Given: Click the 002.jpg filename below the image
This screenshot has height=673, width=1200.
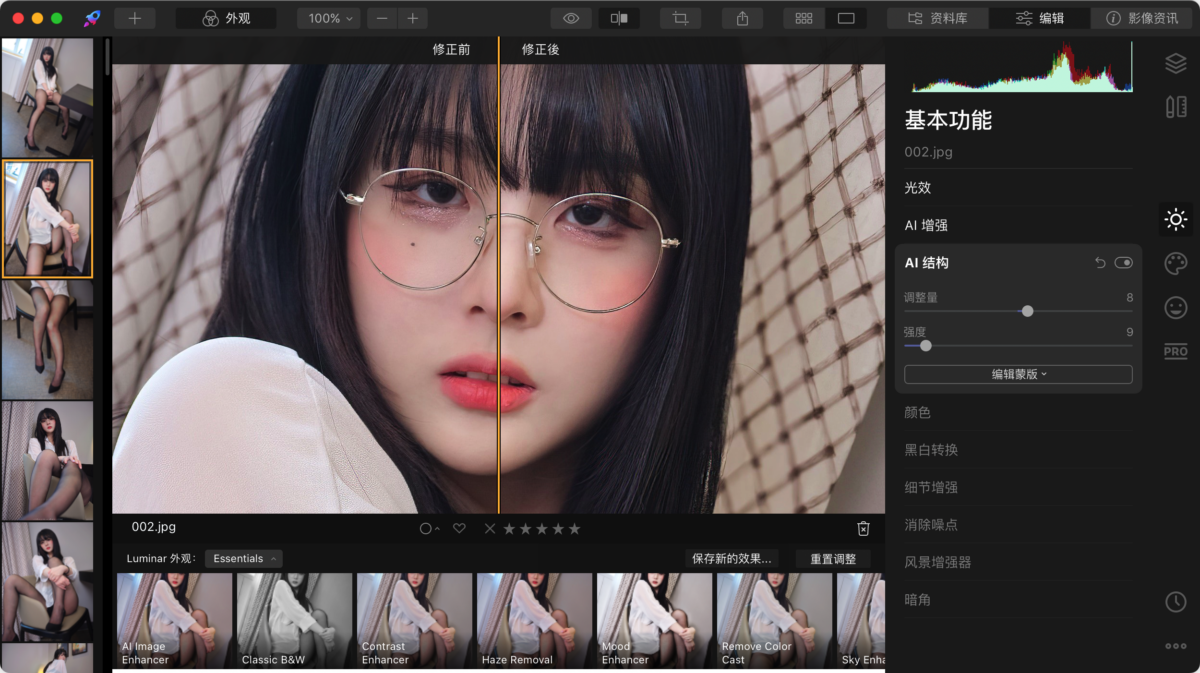Looking at the screenshot, I should coord(153,527).
